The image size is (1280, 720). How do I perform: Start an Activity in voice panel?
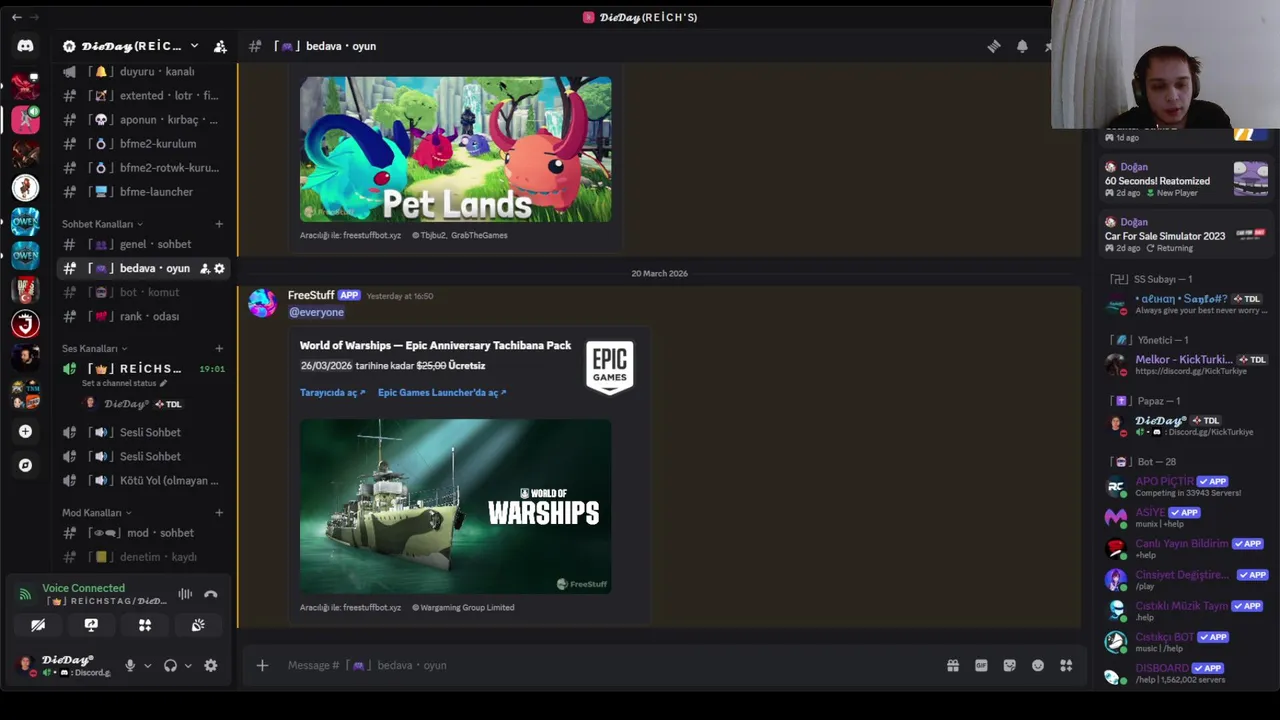click(x=145, y=625)
